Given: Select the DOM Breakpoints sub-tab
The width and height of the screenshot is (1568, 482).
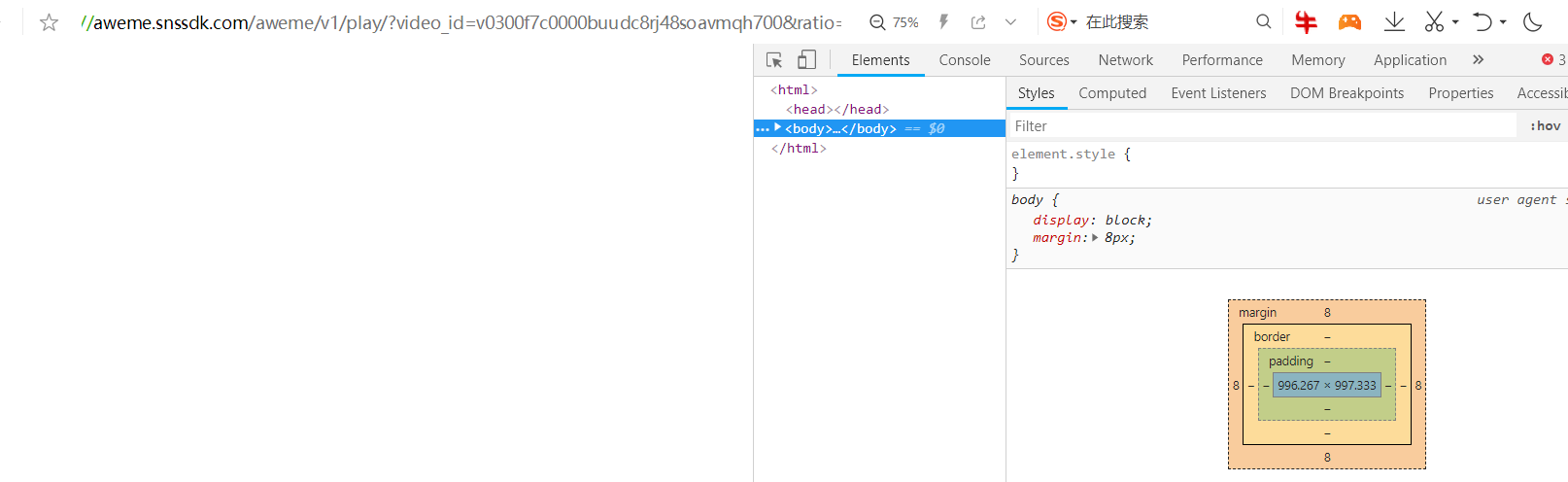Looking at the screenshot, I should pyautogui.click(x=1346, y=93).
